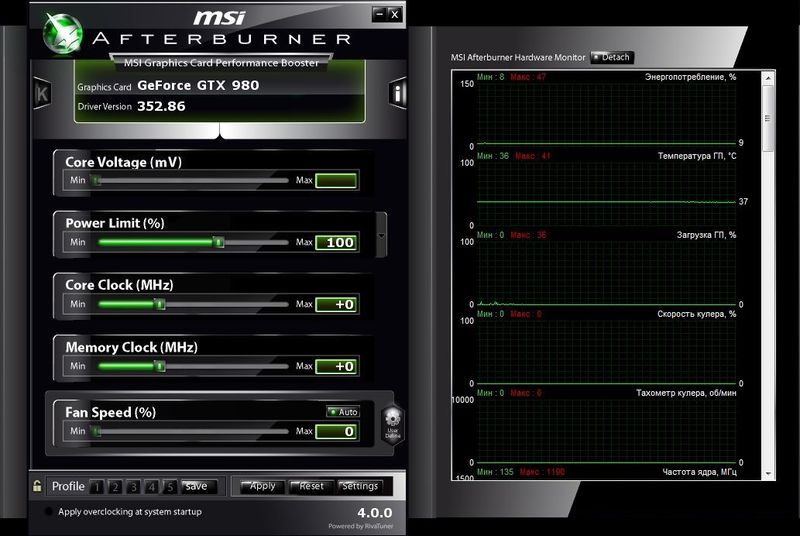Click the profile Save button
The image size is (800, 536).
coord(199,487)
